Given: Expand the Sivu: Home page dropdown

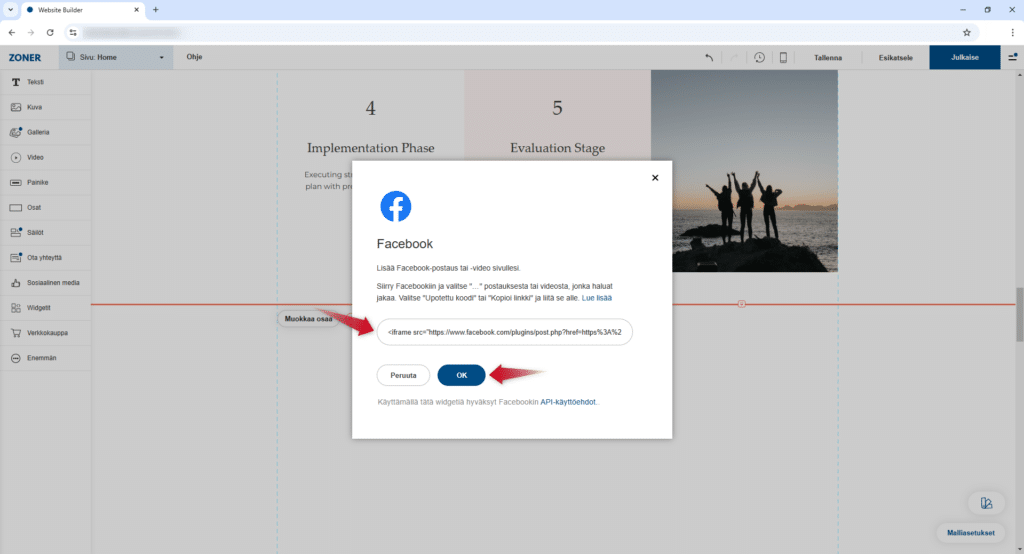Looking at the screenshot, I should 114,57.
